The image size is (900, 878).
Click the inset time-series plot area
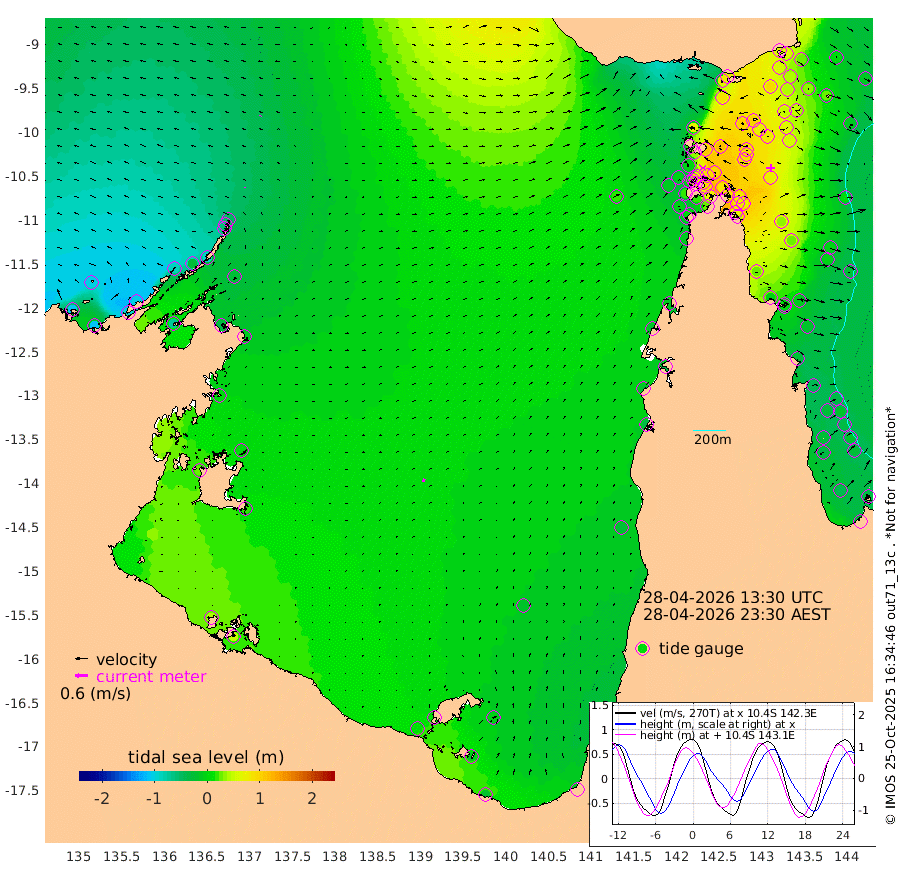tap(734, 764)
